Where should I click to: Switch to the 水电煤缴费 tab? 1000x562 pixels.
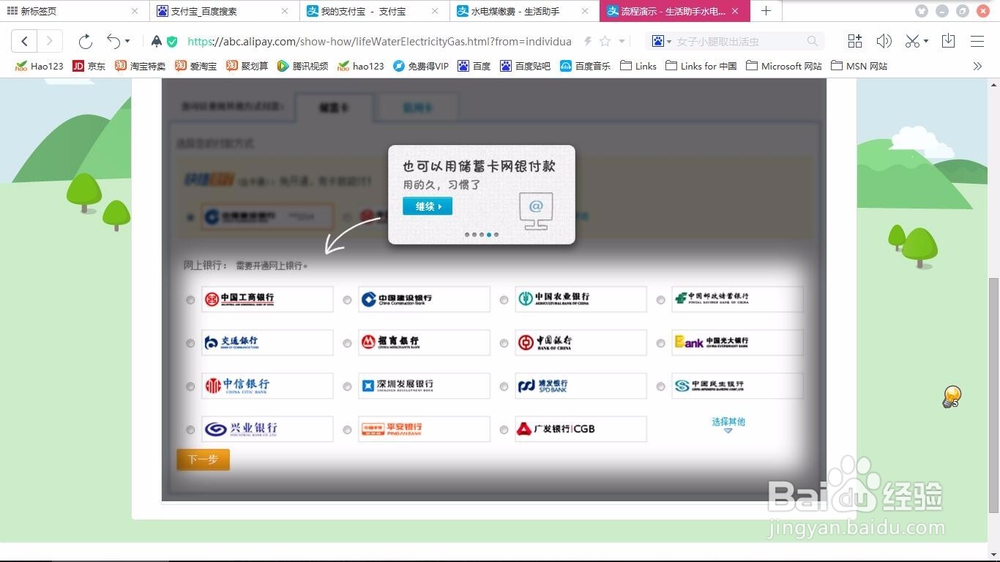click(x=523, y=11)
